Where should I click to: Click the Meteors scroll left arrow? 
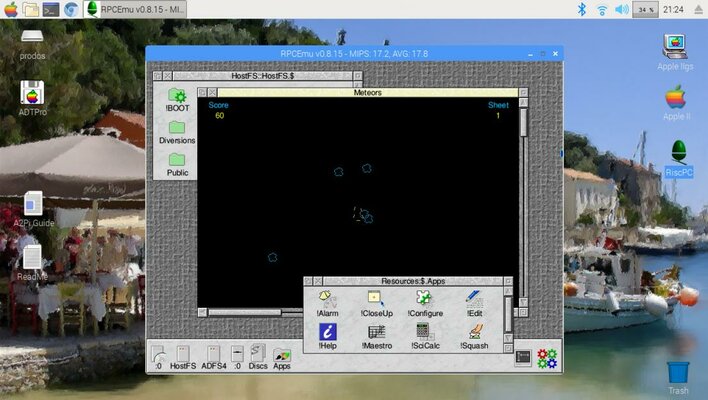pyautogui.click(x=202, y=312)
